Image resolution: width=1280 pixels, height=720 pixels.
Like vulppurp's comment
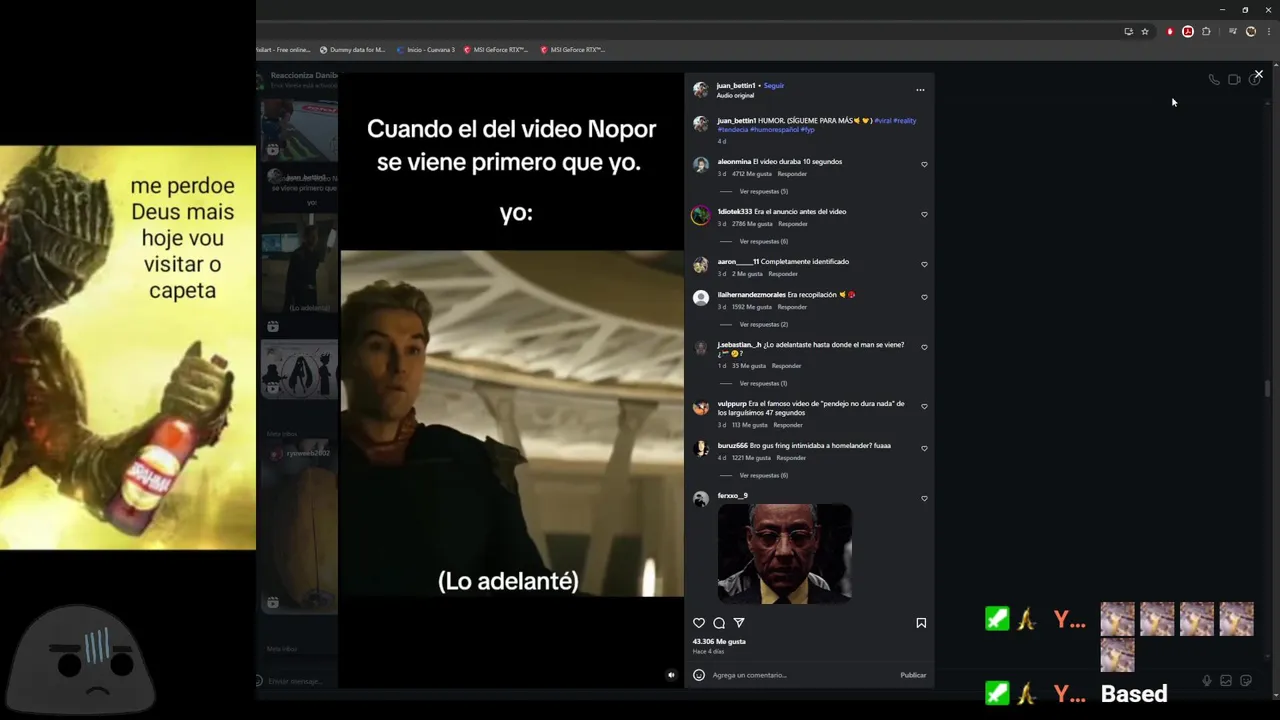click(x=924, y=406)
